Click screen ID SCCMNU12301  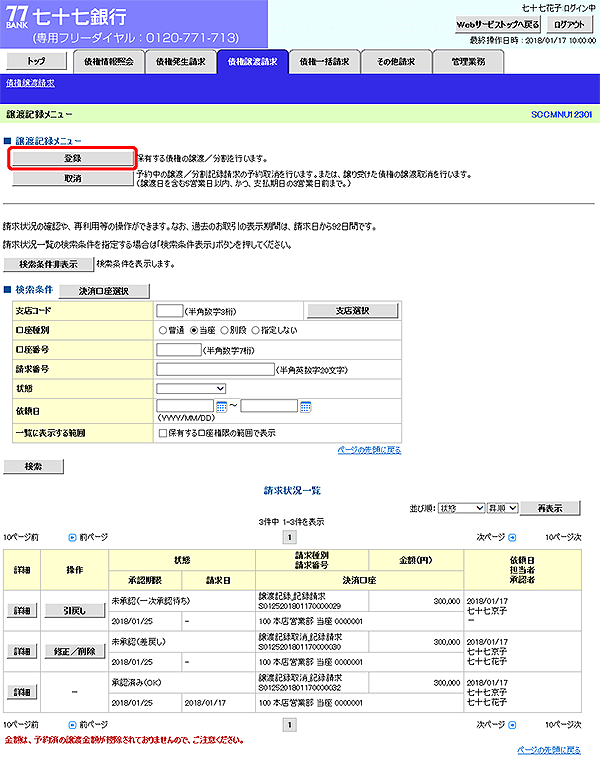[x=562, y=115]
